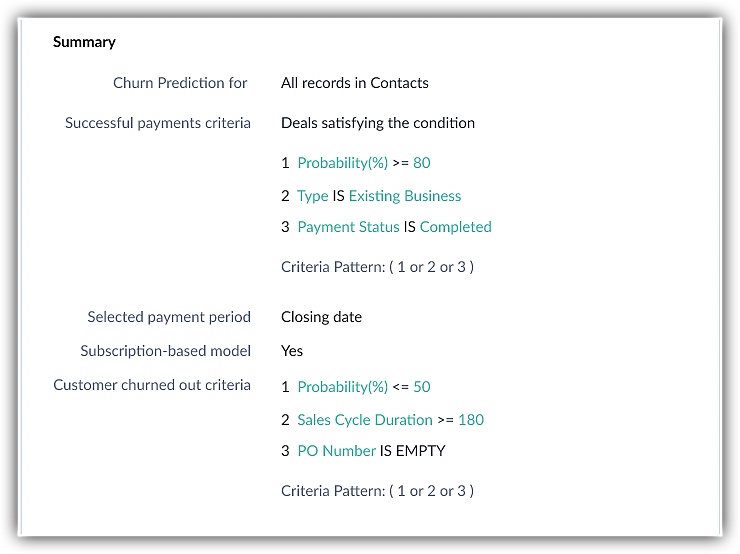Viewport: 740px width, 554px height.
Task: Select the Type field in criteria row
Action: 312,196
